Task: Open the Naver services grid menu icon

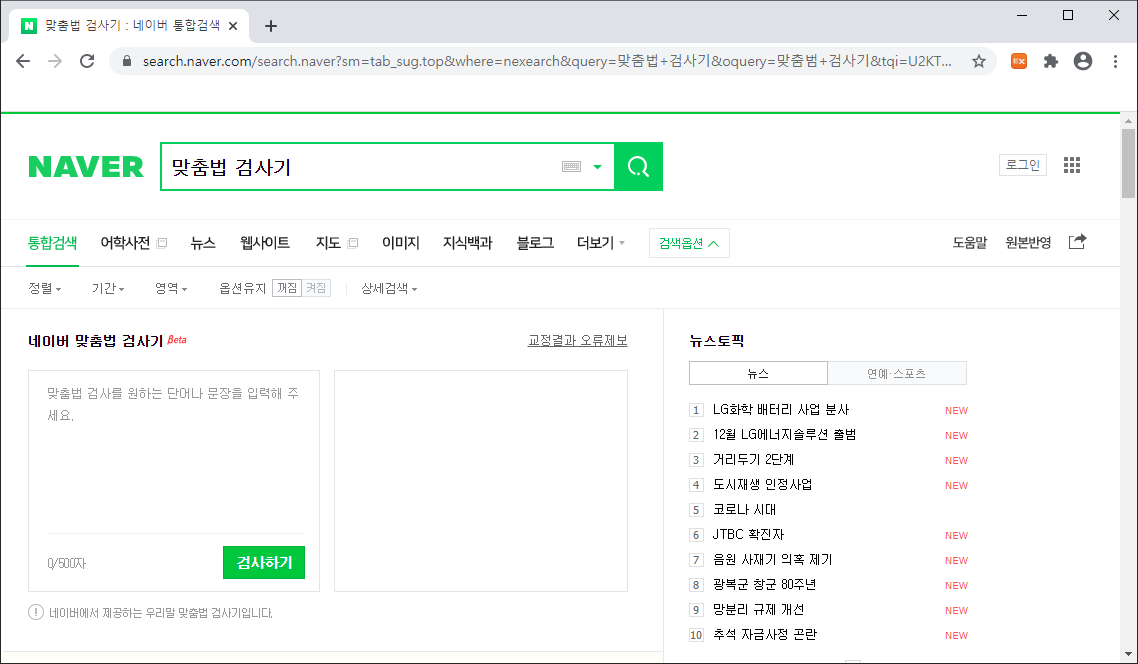Action: [x=1072, y=165]
